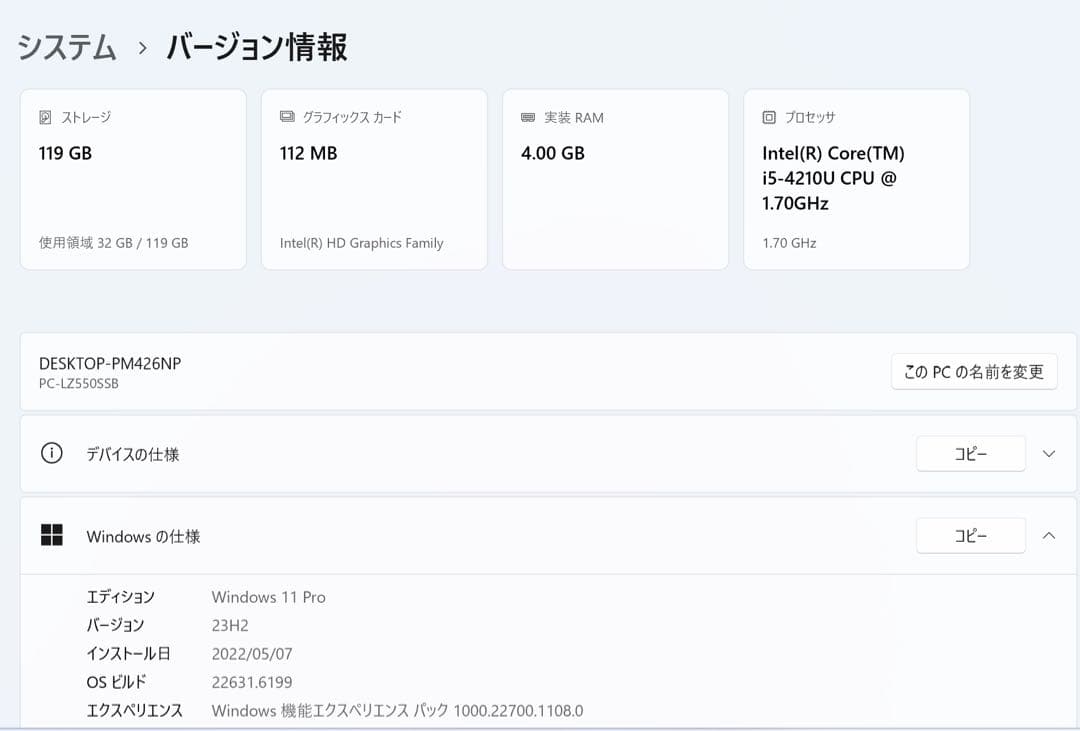Collapse the Windows の仕様 section chevron
Image resolution: width=1080 pixels, height=731 pixels.
[x=1049, y=536]
